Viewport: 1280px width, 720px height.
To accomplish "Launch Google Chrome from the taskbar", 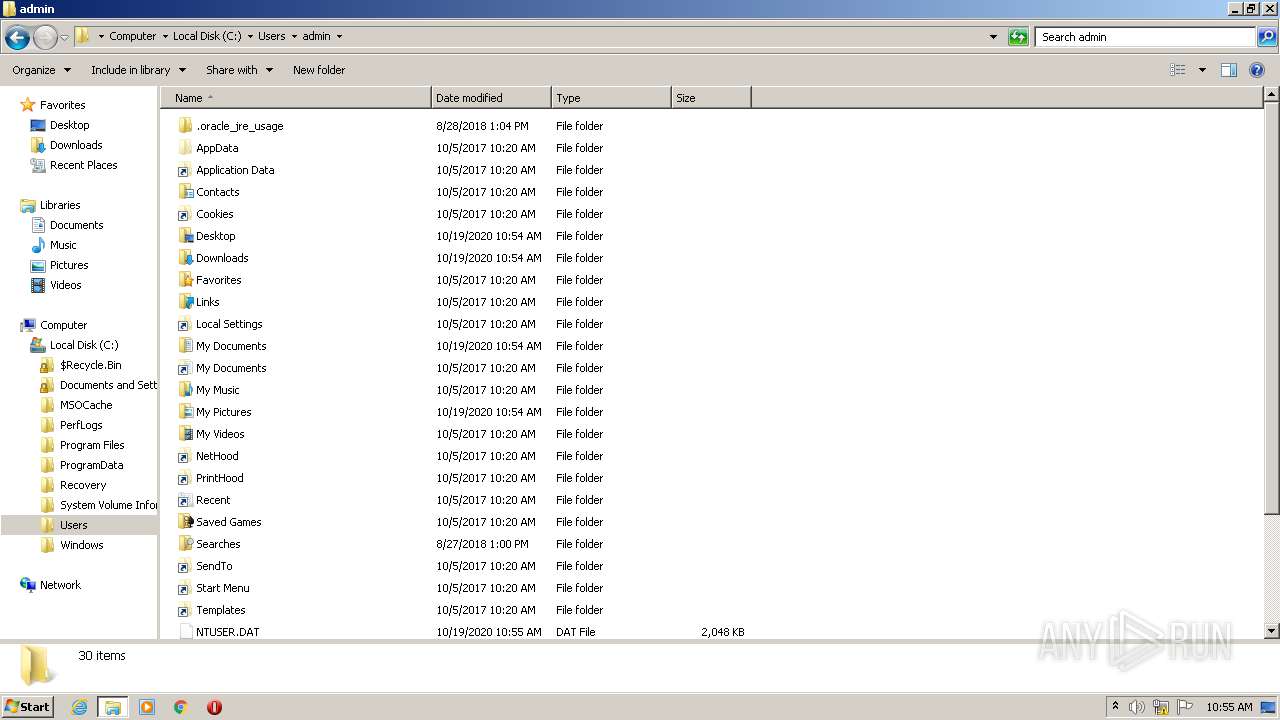I will [x=180, y=707].
